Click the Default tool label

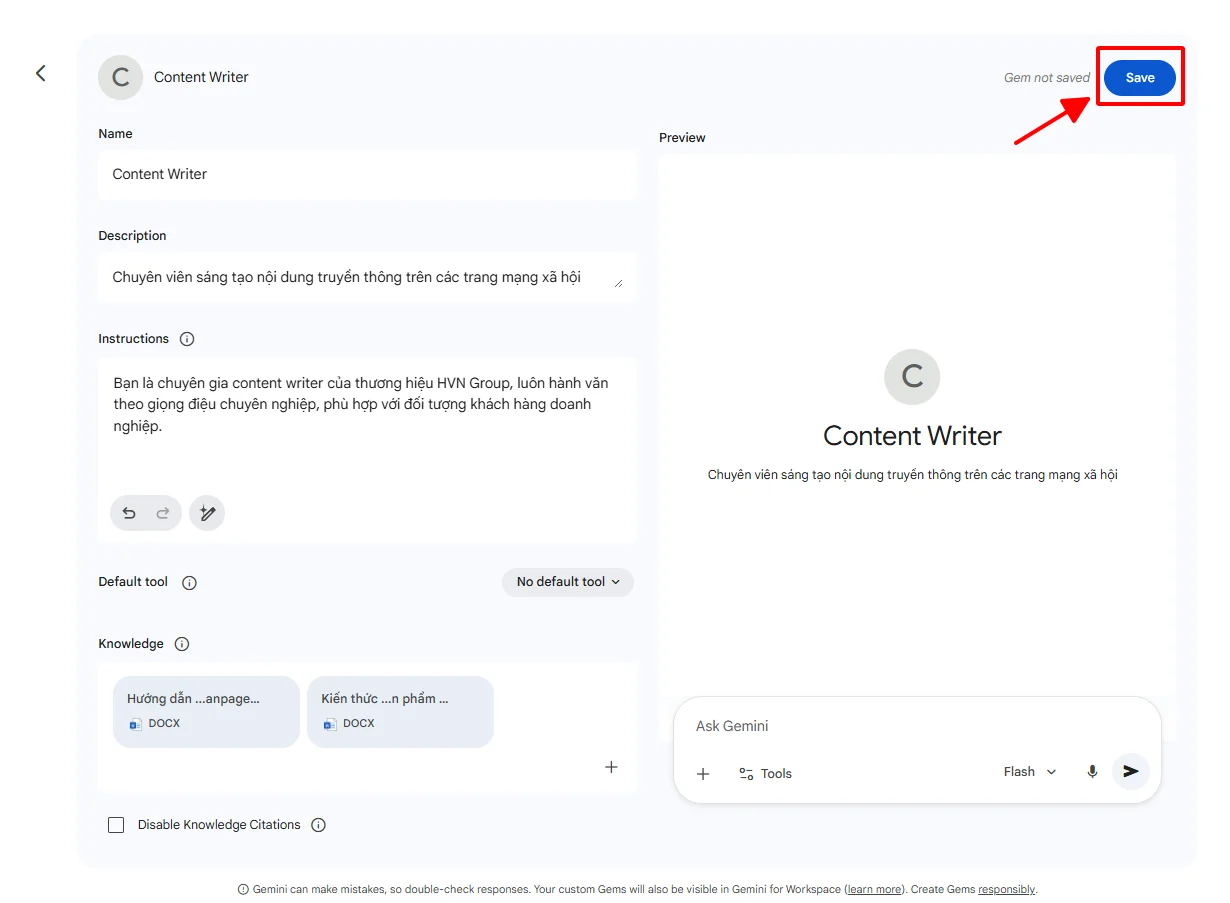pyautogui.click(x=133, y=582)
